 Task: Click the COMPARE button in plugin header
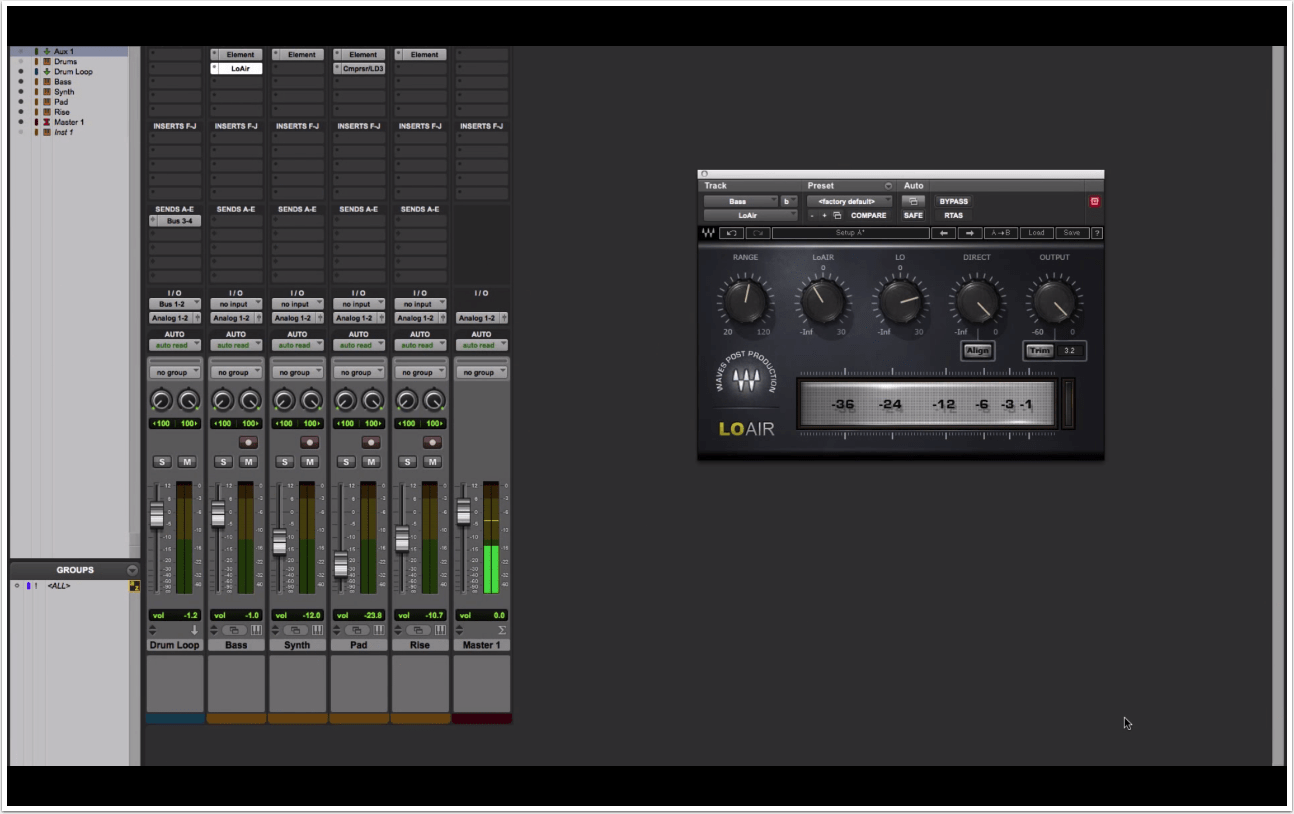[x=868, y=215]
